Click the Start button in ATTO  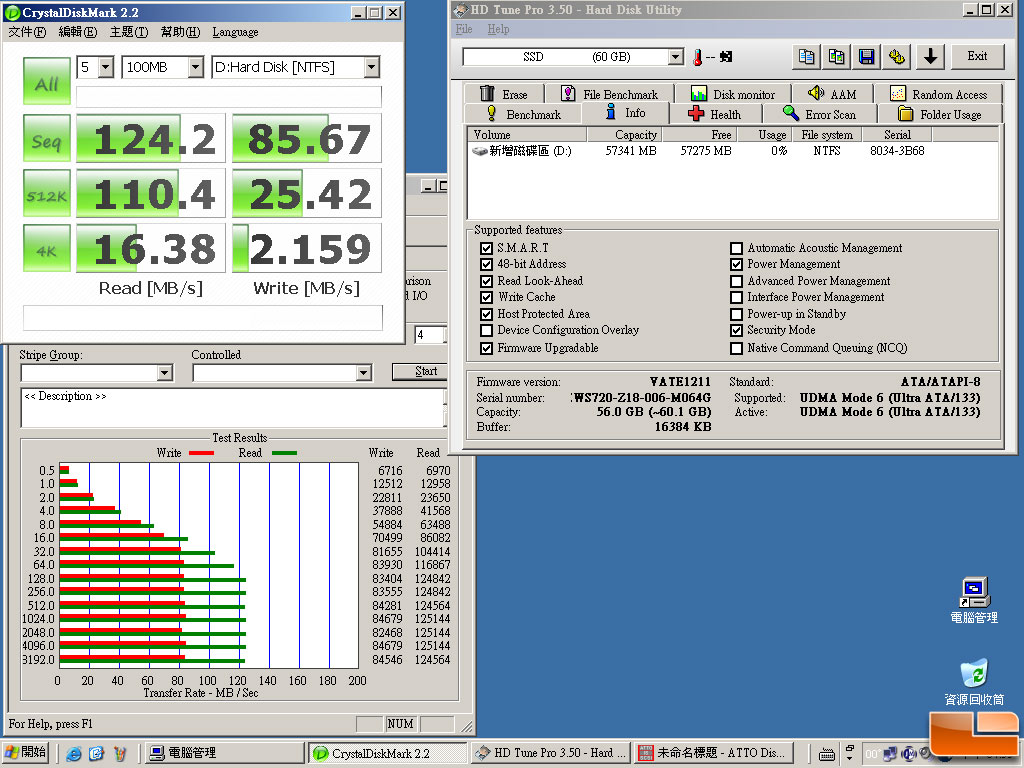[422, 372]
